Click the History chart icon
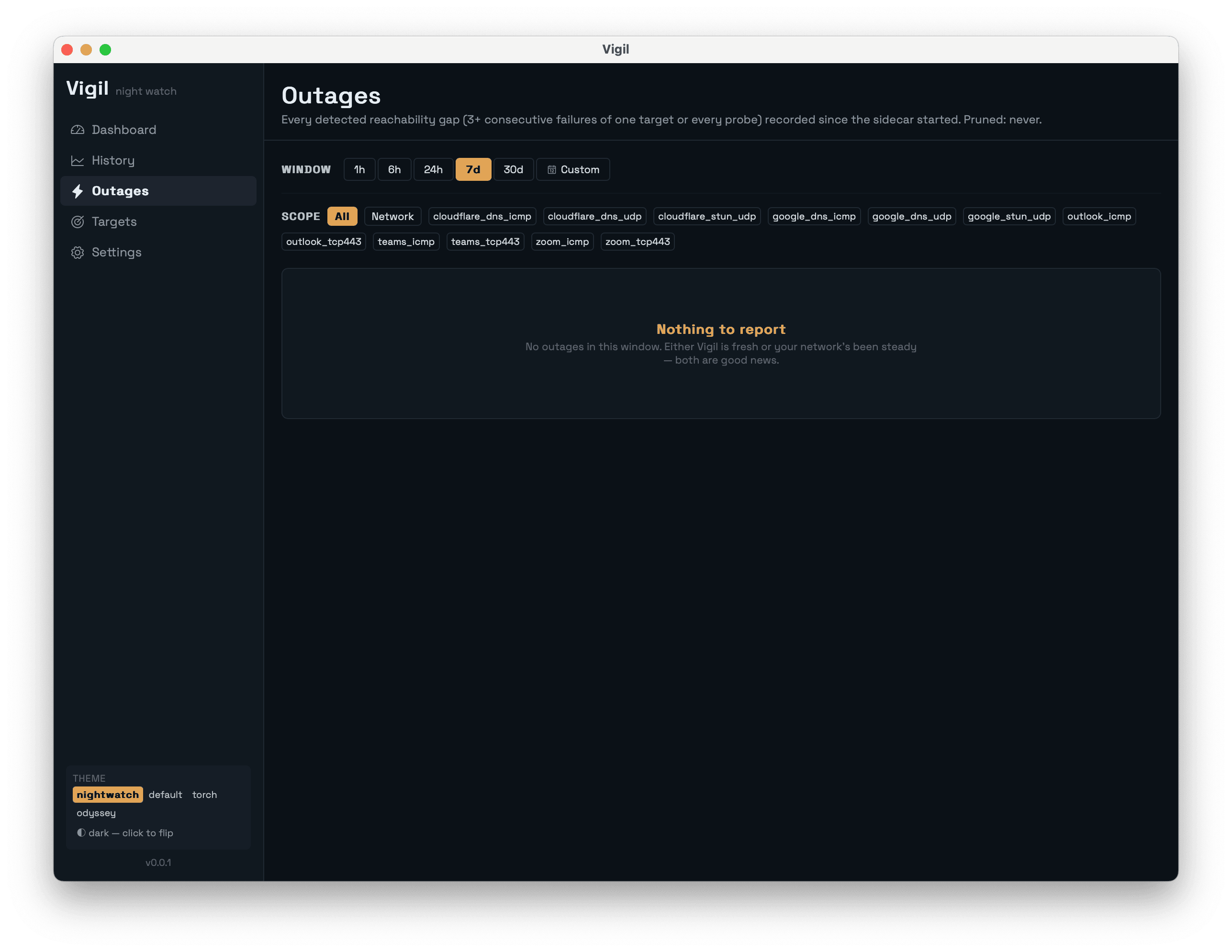 (x=77, y=161)
